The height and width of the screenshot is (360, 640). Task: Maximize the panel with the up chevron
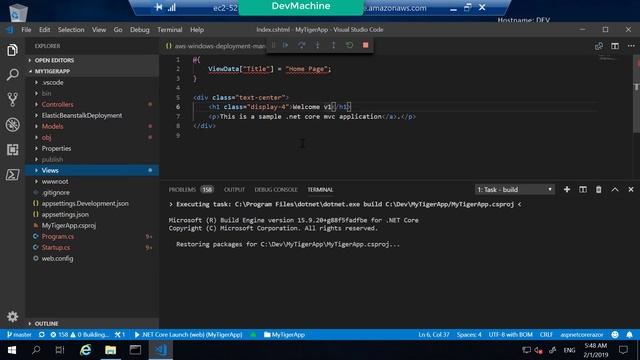click(x=615, y=189)
